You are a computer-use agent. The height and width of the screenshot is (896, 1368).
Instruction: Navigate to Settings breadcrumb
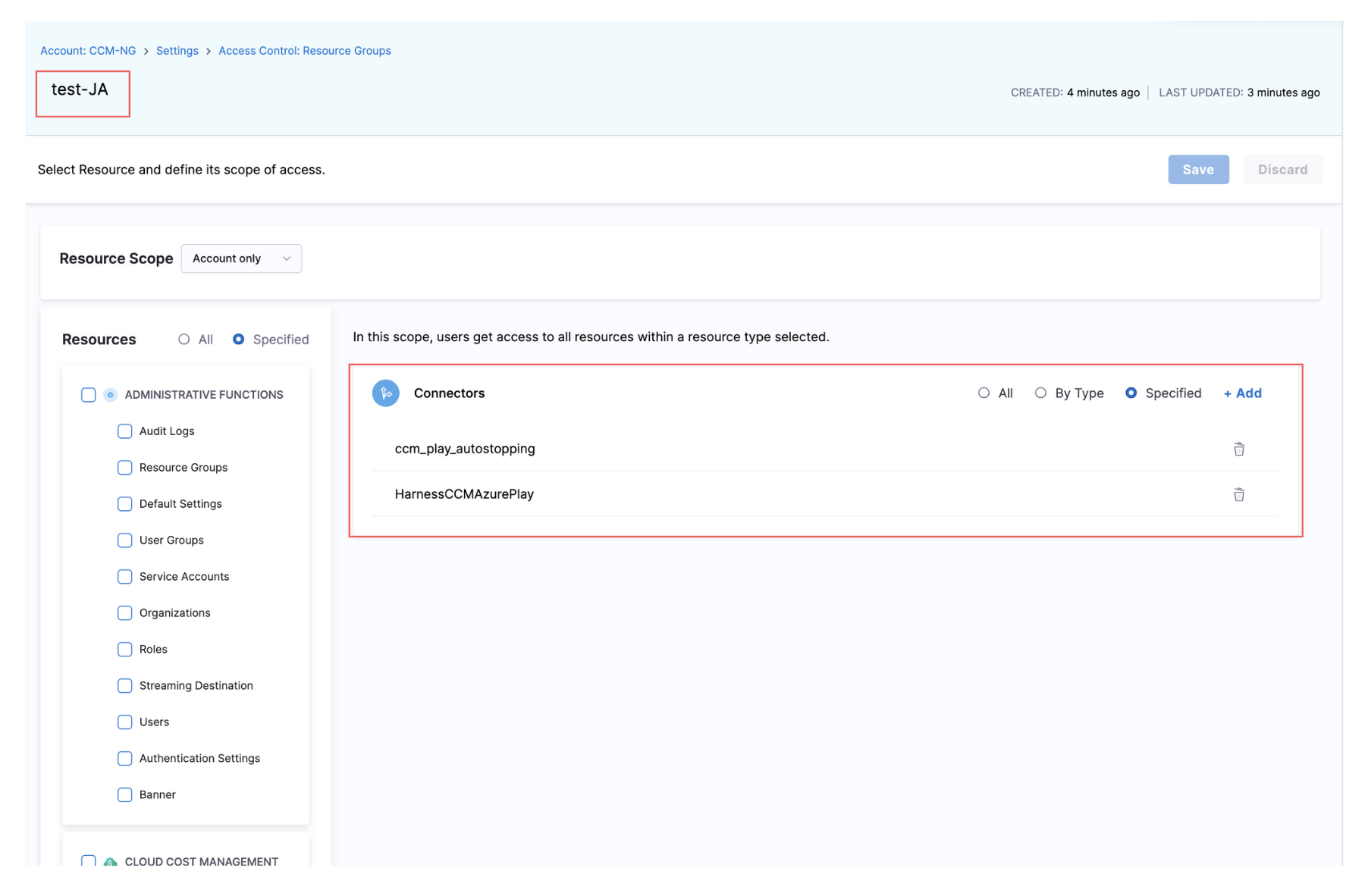point(177,51)
